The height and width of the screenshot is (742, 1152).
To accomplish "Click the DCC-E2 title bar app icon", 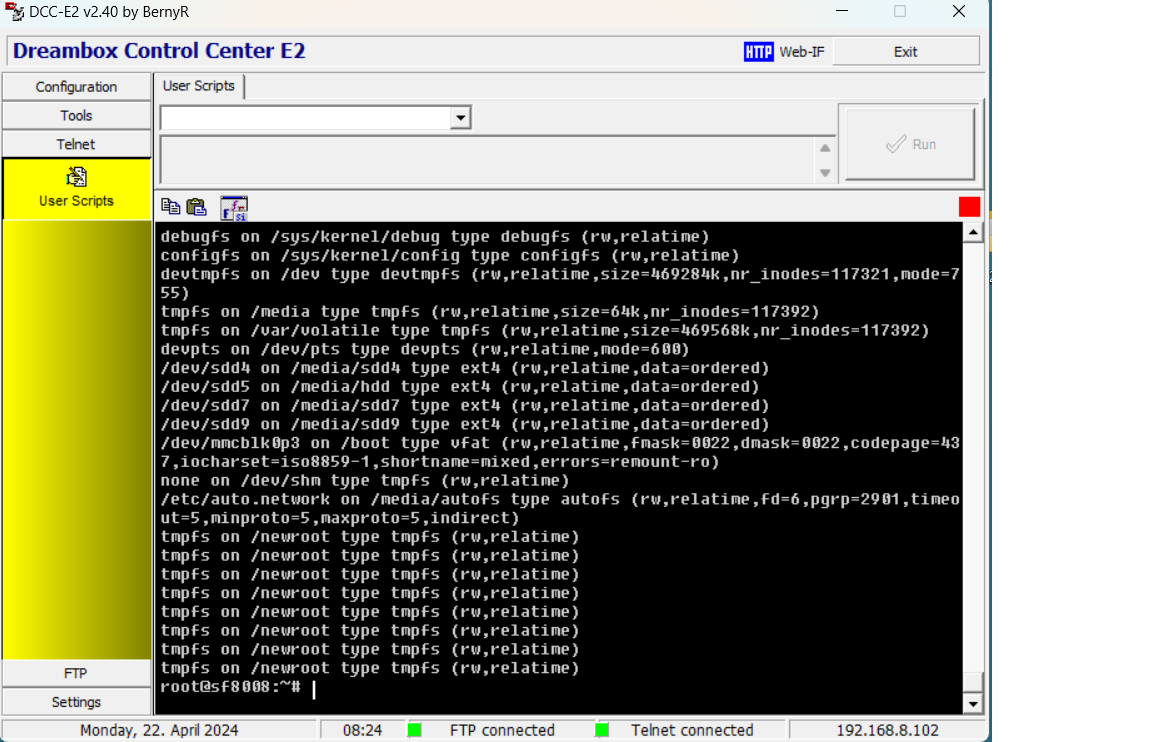I will 14,12.
